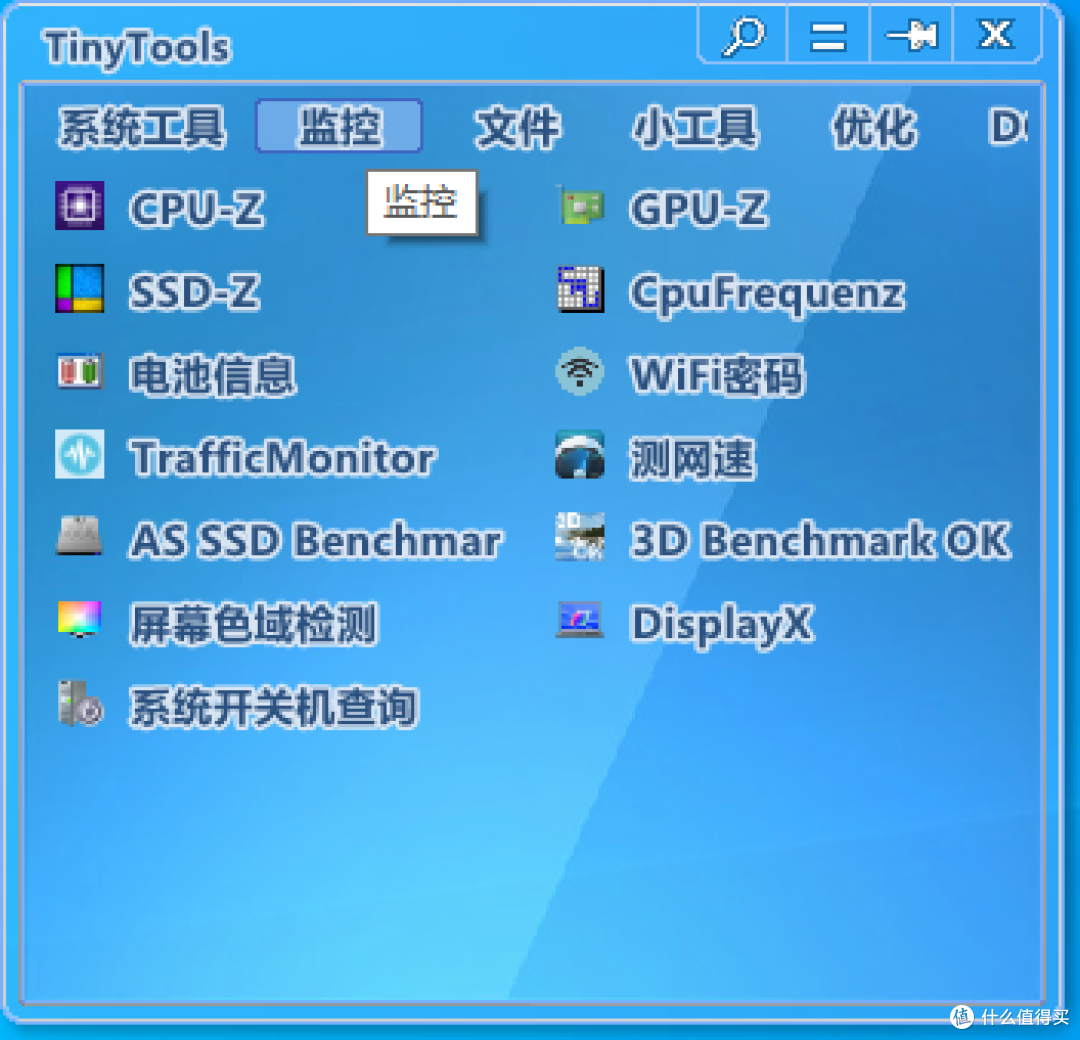Click the speed test gauge icon
1080x1040 pixels.
click(x=580, y=455)
